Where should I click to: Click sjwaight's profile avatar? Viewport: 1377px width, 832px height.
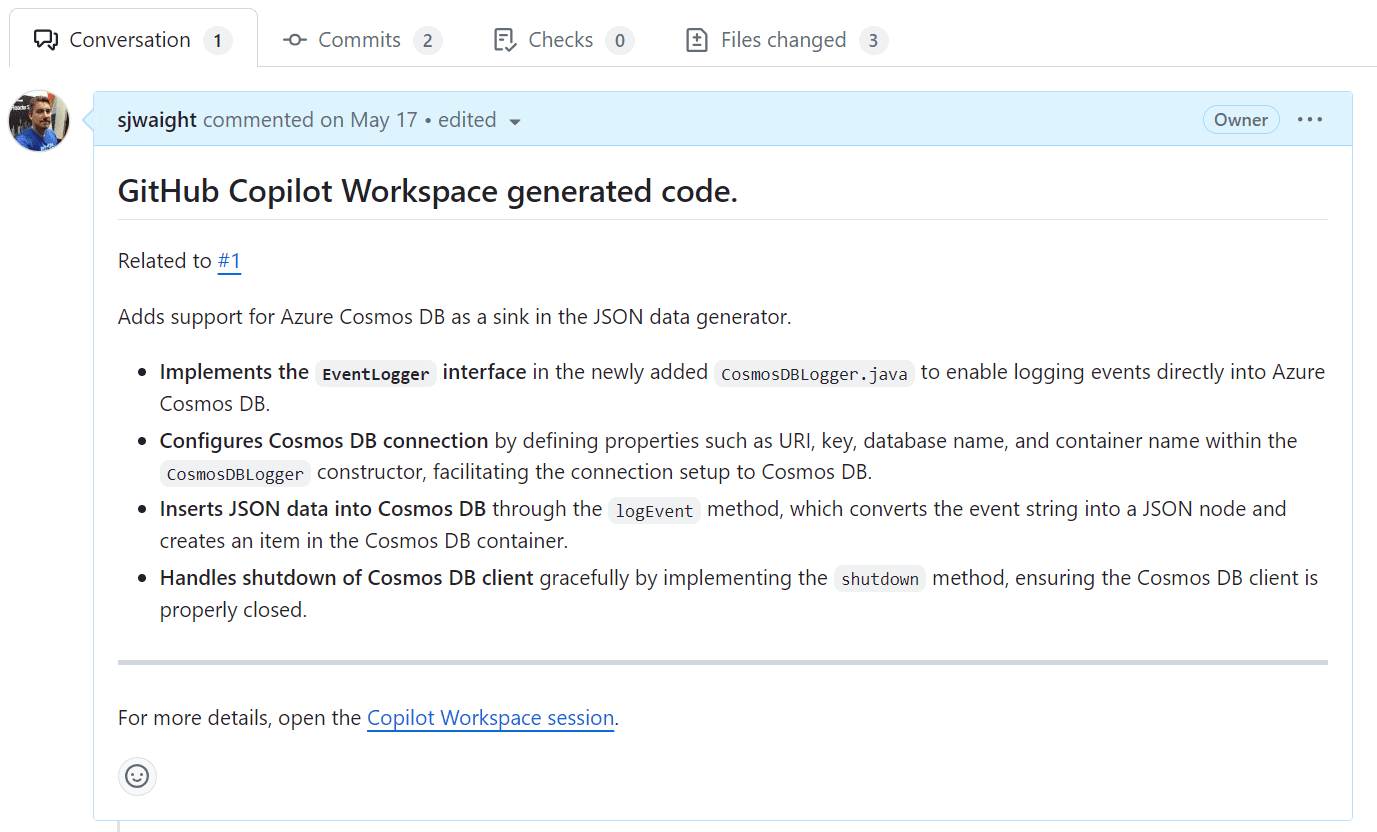click(x=39, y=121)
